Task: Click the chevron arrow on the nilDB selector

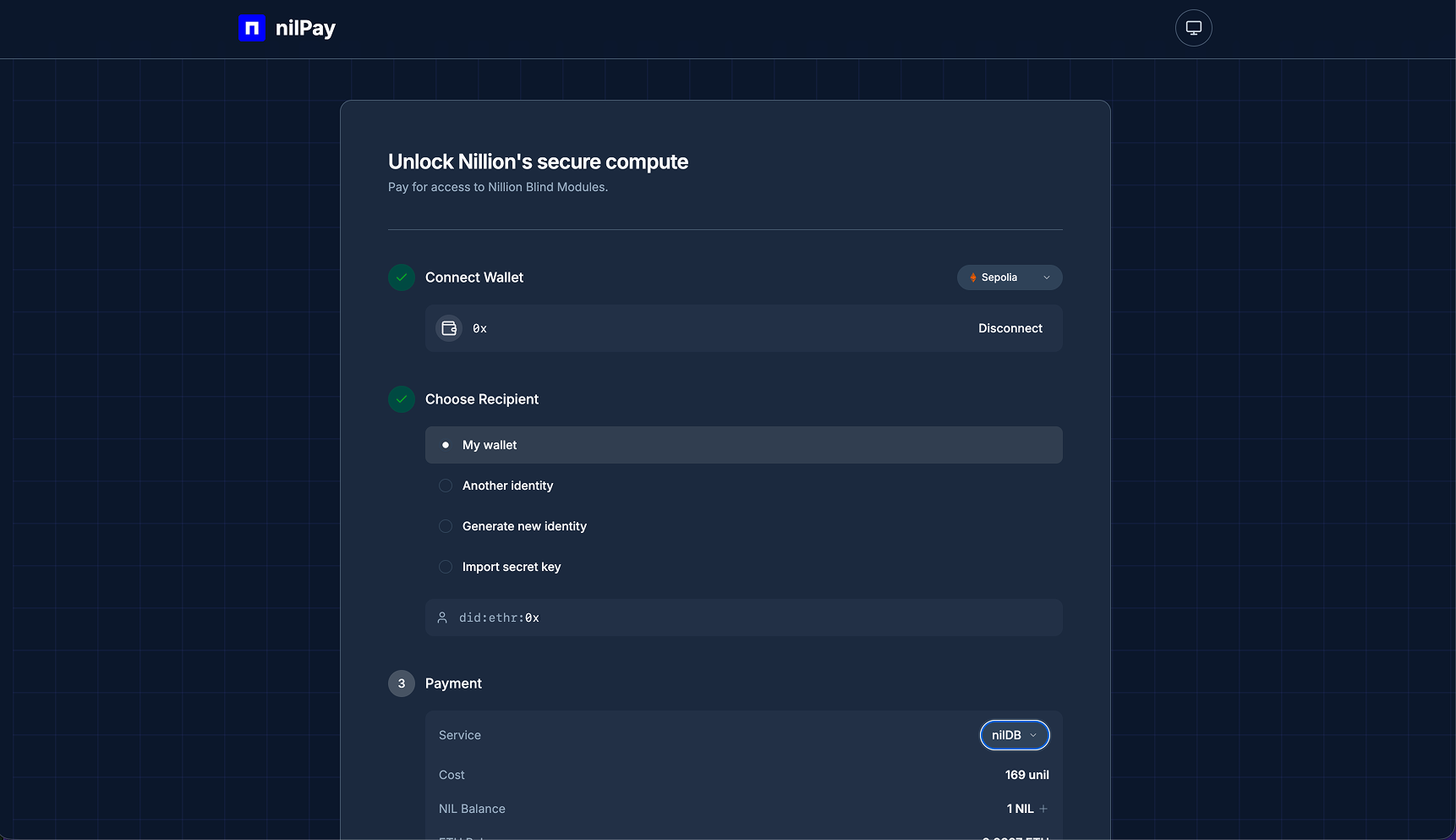Action: click(1032, 735)
